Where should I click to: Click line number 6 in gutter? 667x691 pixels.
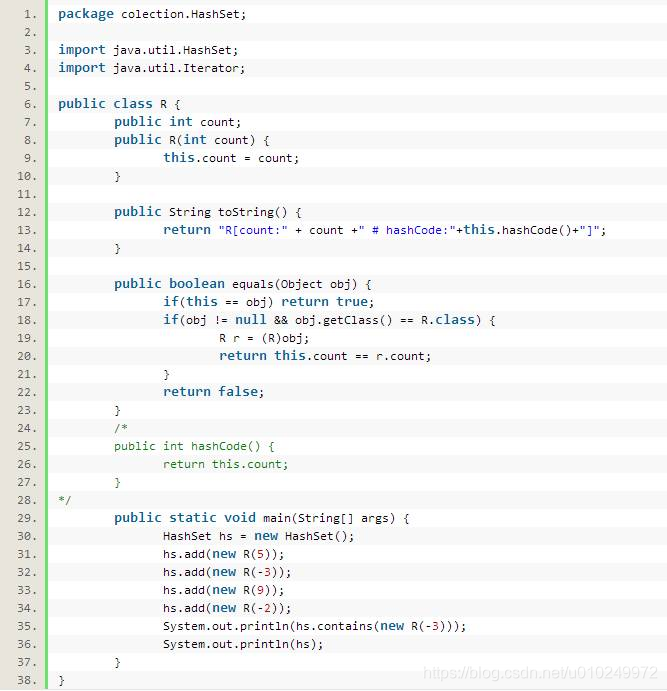click(30, 104)
